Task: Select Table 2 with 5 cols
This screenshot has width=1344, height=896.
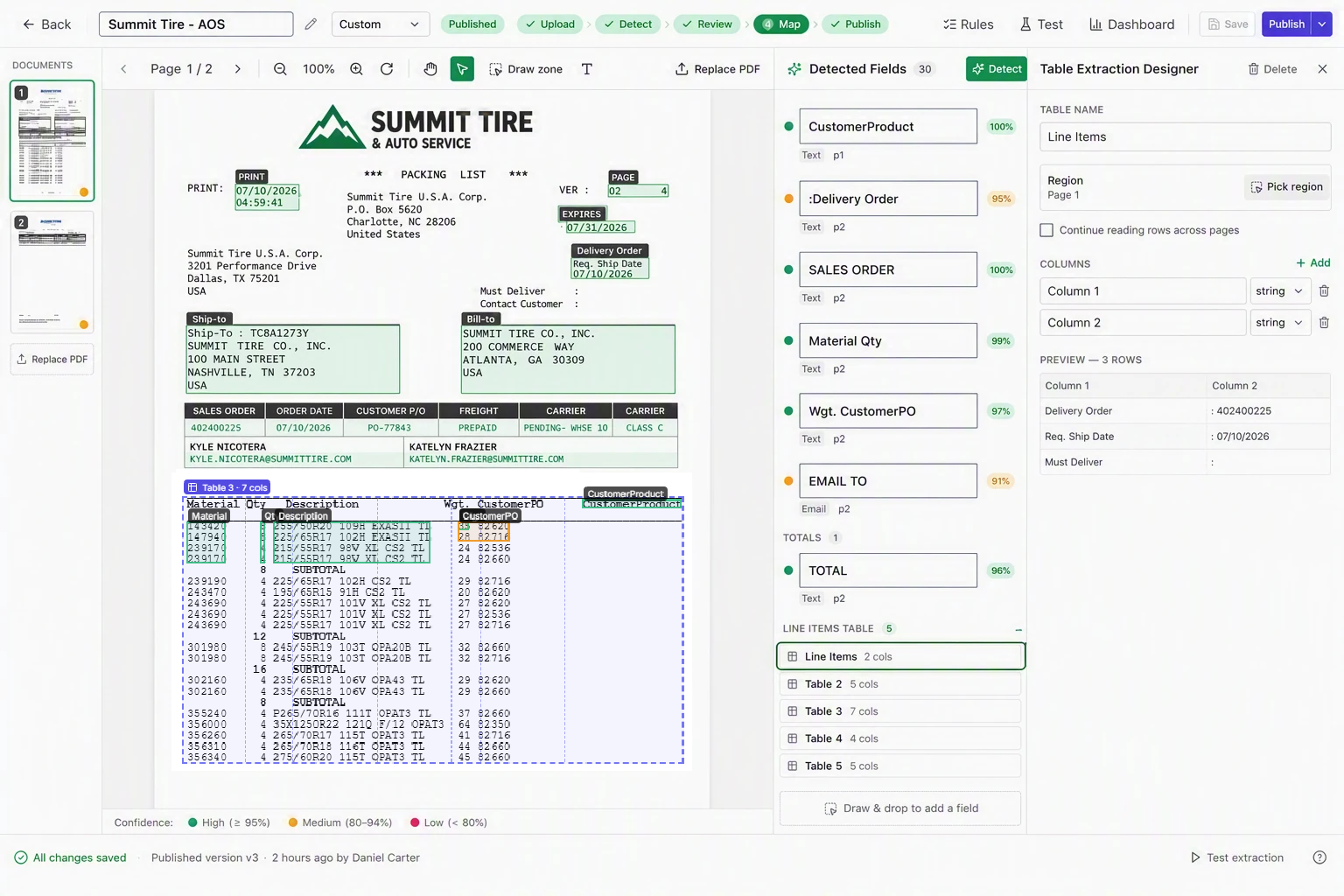Action: coord(900,684)
